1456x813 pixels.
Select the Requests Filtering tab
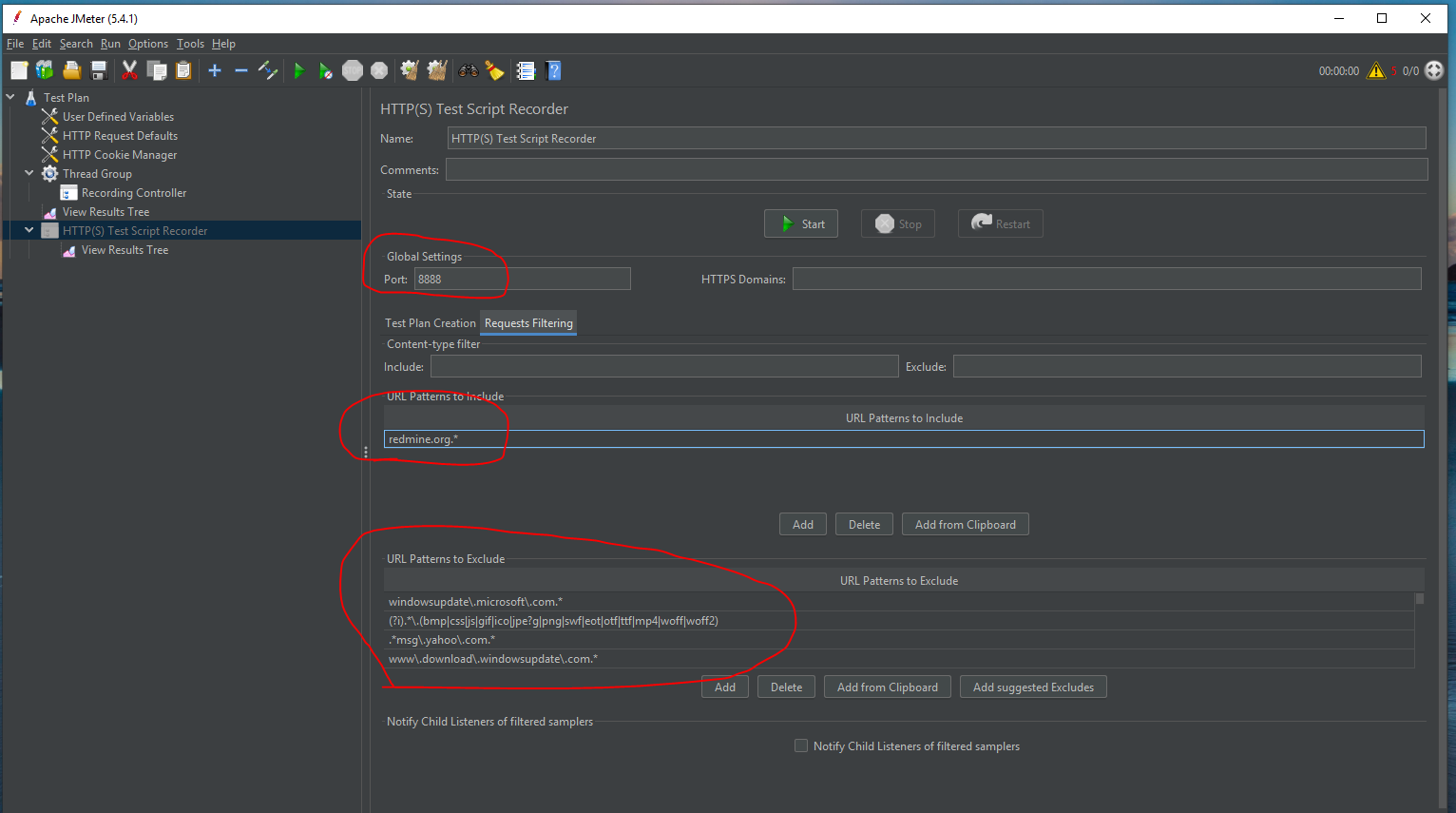pyautogui.click(x=528, y=323)
